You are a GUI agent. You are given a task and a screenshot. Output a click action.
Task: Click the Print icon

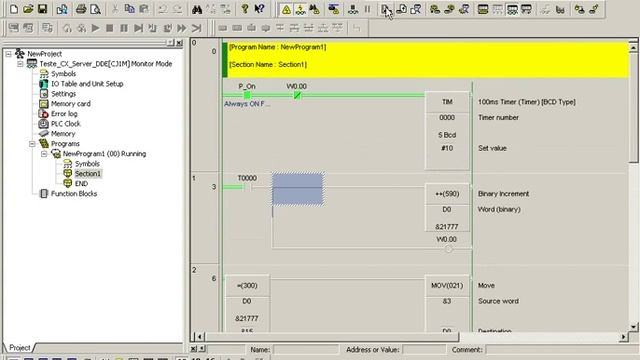point(81,9)
